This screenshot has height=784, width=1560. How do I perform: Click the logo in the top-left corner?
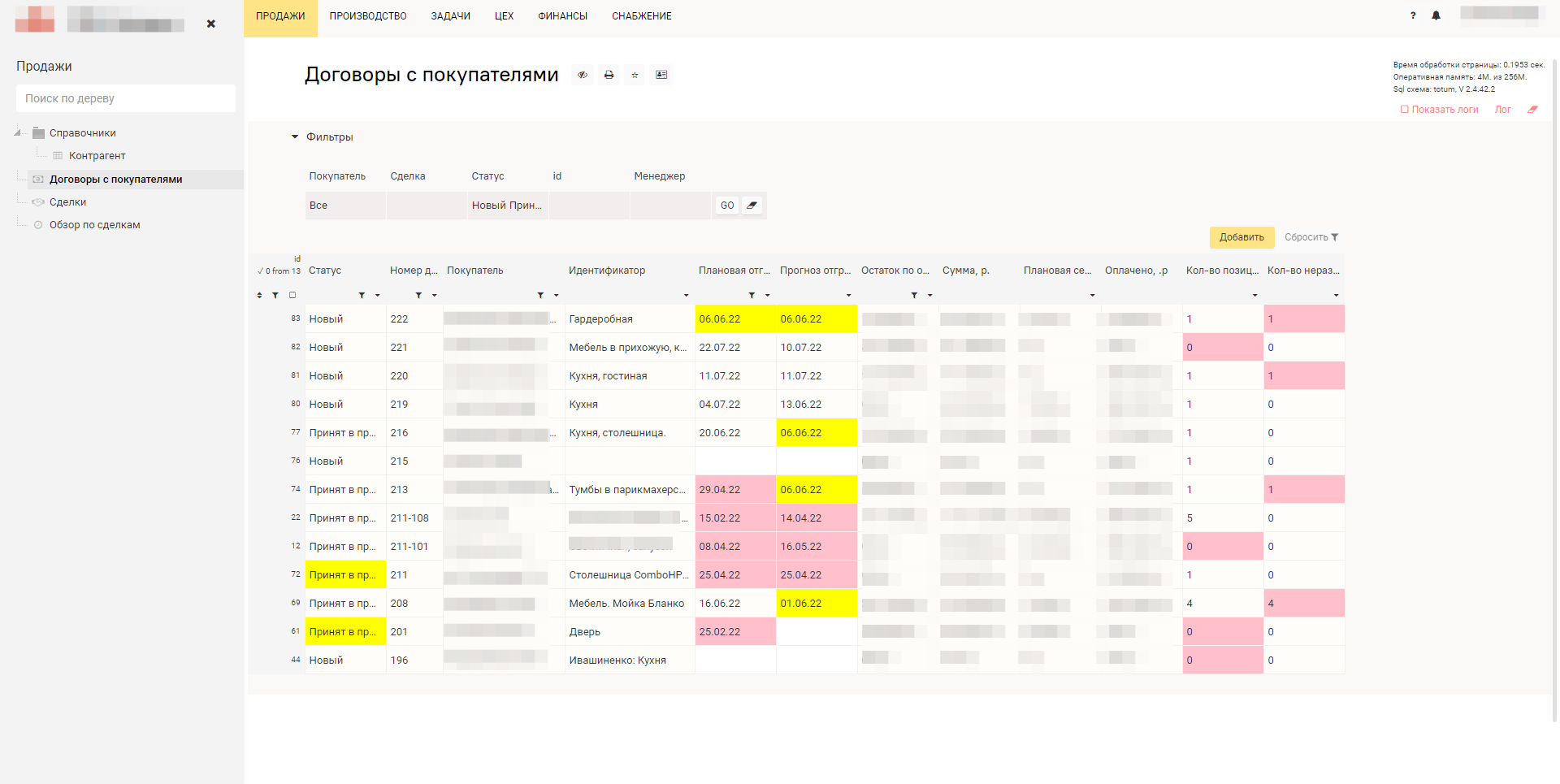[35, 19]
